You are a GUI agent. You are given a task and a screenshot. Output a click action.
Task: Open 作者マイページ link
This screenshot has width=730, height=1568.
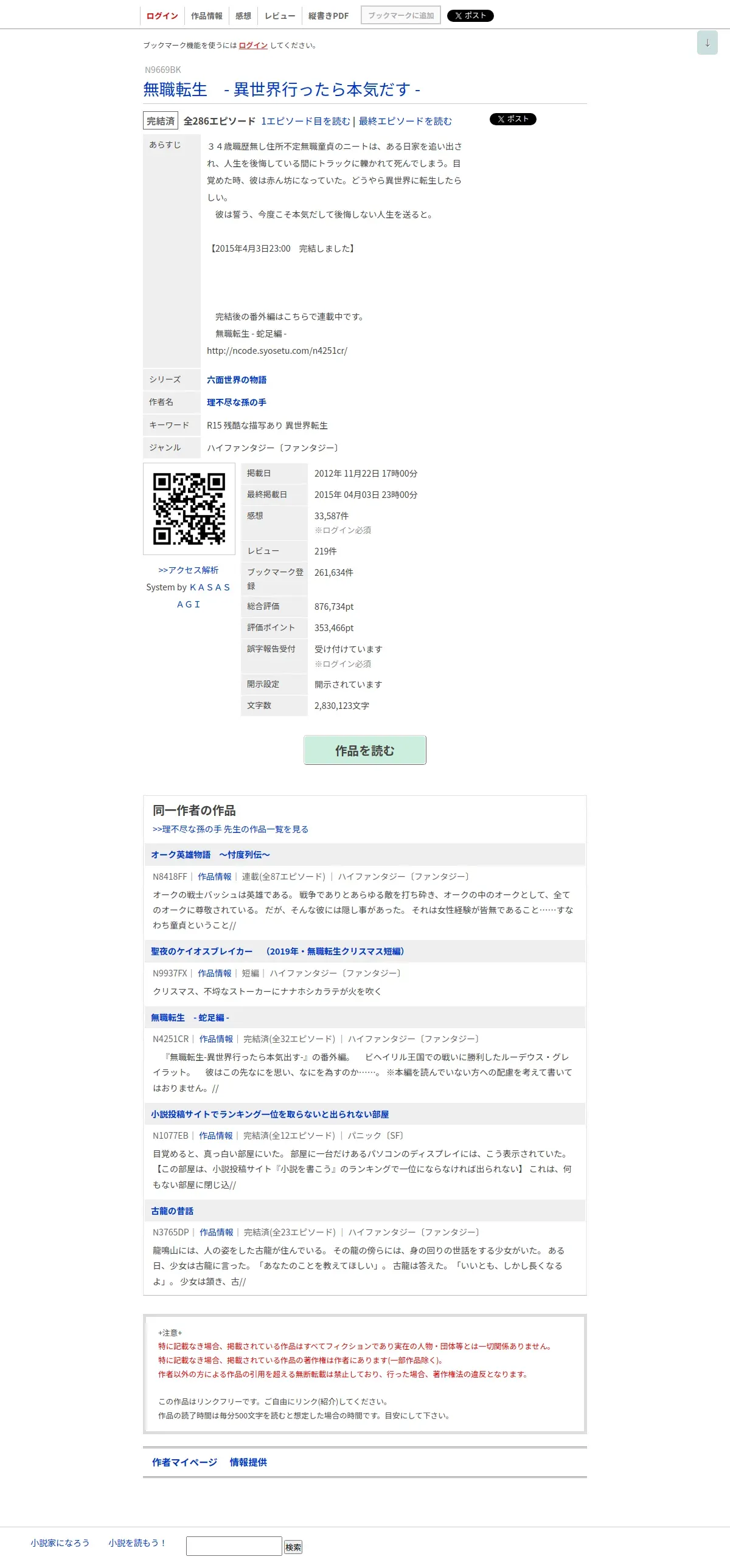pos(184,1462)
